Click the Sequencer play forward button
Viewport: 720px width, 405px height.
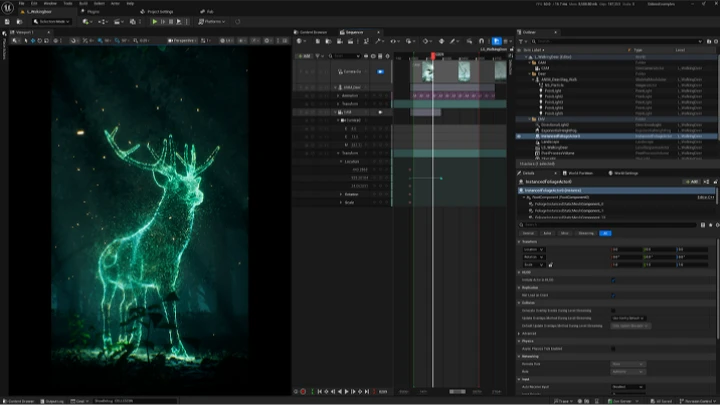pyautogui.click(x=347, y=392)
